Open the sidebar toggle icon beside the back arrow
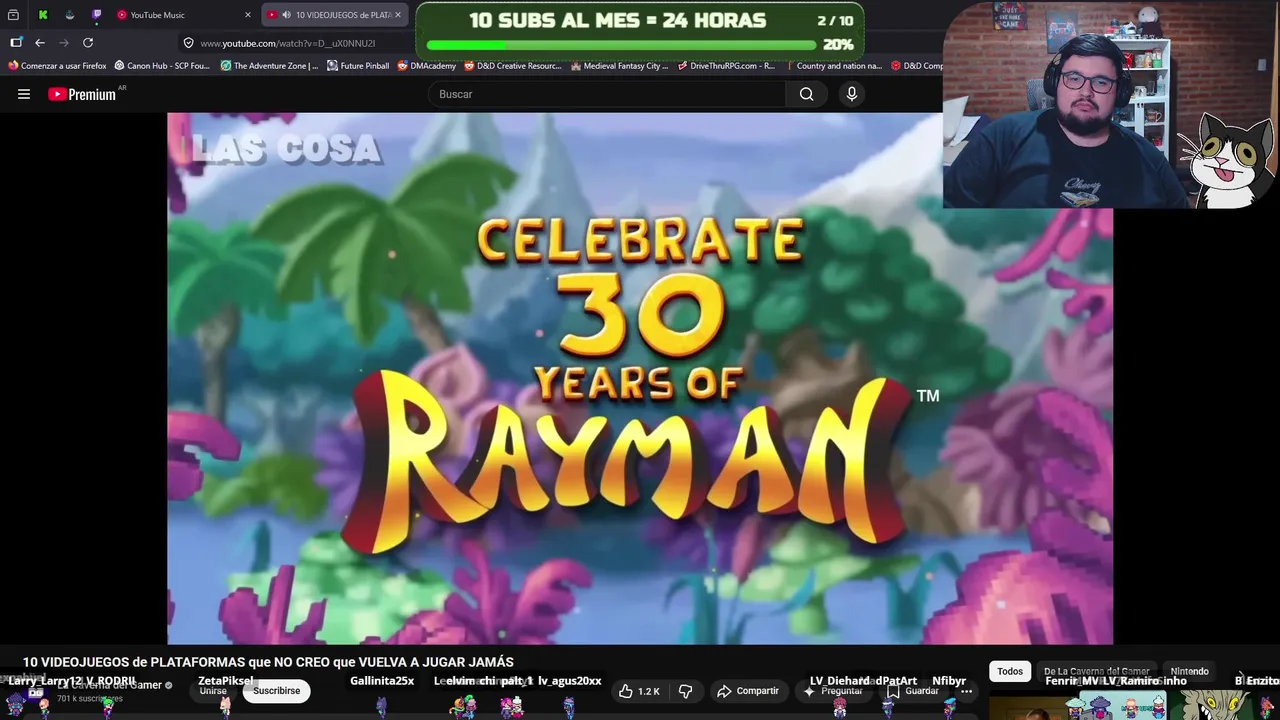1280x720 pixels. tap(16, 43)
